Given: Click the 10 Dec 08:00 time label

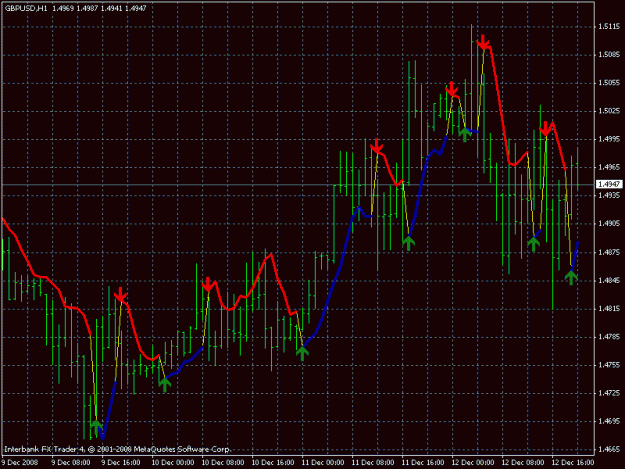Looking at the screenshot, I should (223, 462).
